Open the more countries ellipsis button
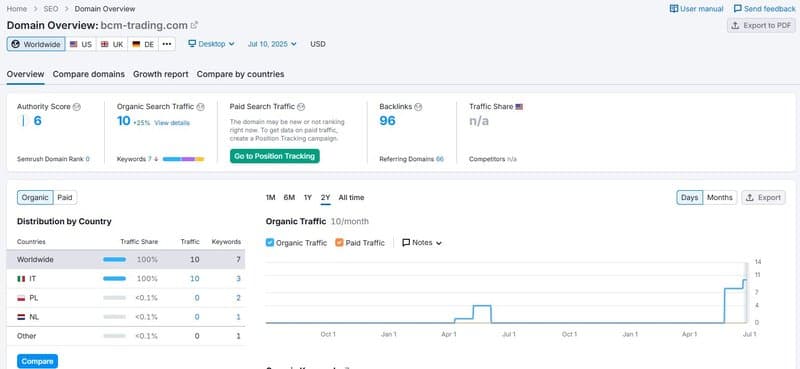800x369 pixels. (166, 44)
